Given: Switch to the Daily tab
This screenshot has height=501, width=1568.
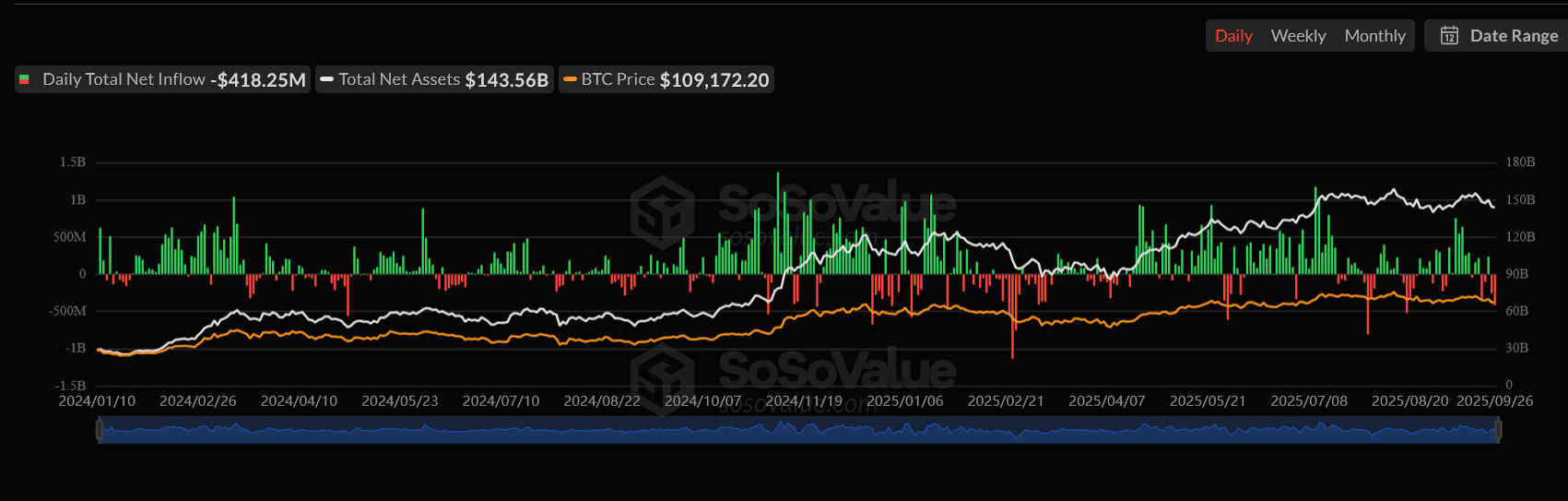Looking at the screenshot, I should coord(1233,36).
